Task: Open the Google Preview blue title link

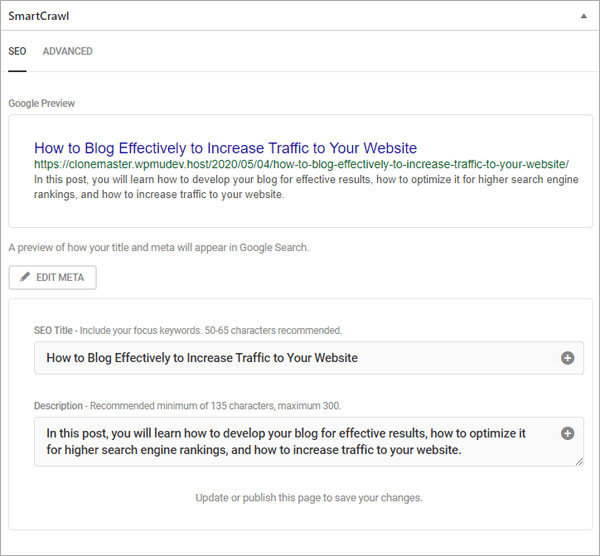Action: pos(225,148)
